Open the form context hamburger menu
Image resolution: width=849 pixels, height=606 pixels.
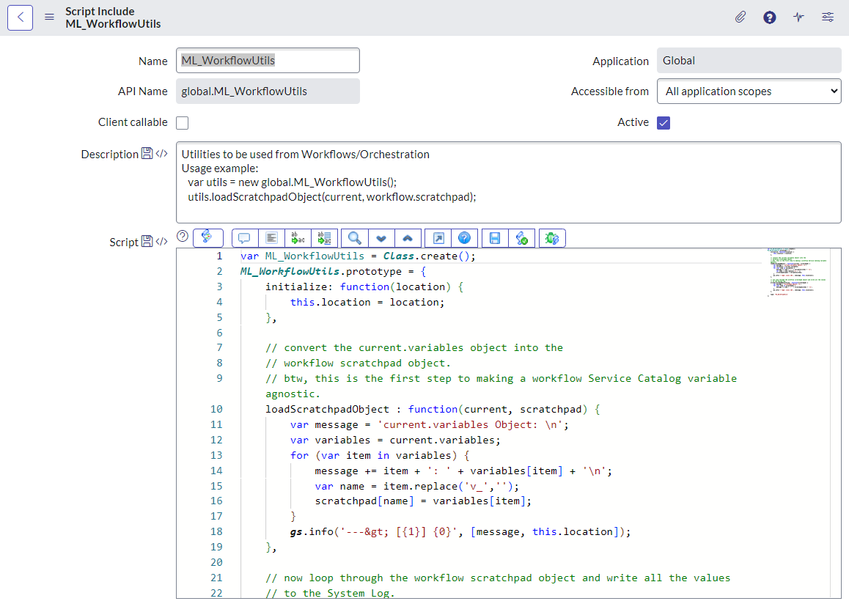pos(49,17)
